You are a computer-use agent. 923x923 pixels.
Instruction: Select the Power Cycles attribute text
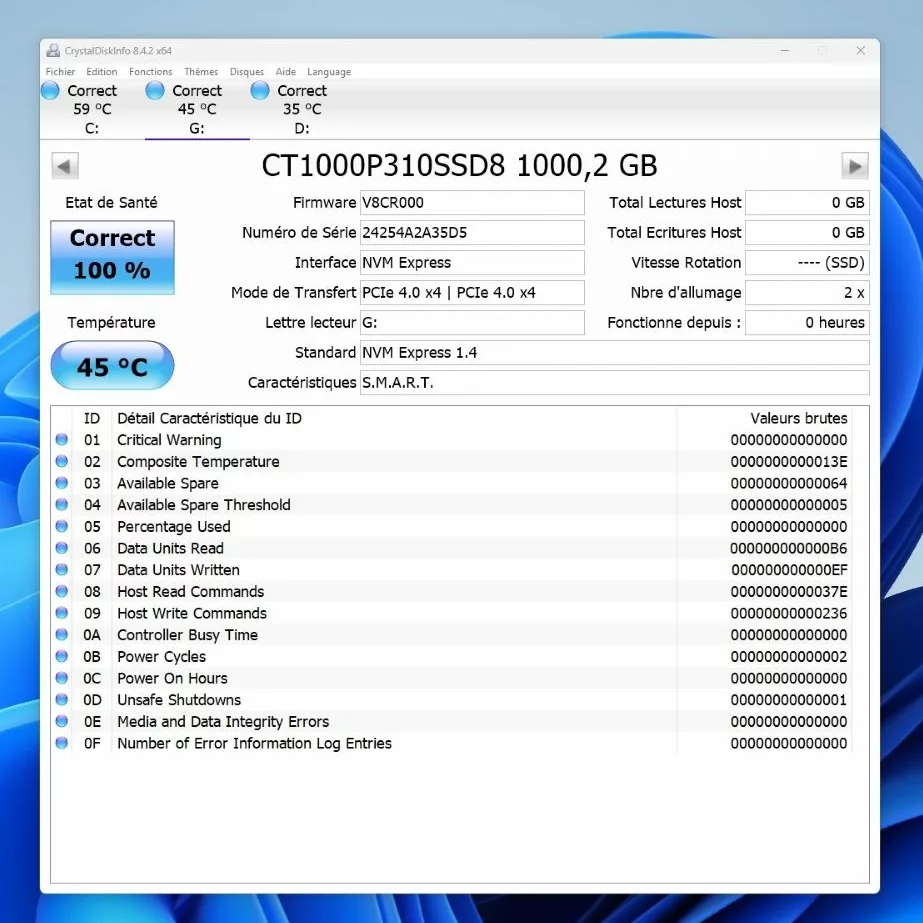(x=161, y=657)
